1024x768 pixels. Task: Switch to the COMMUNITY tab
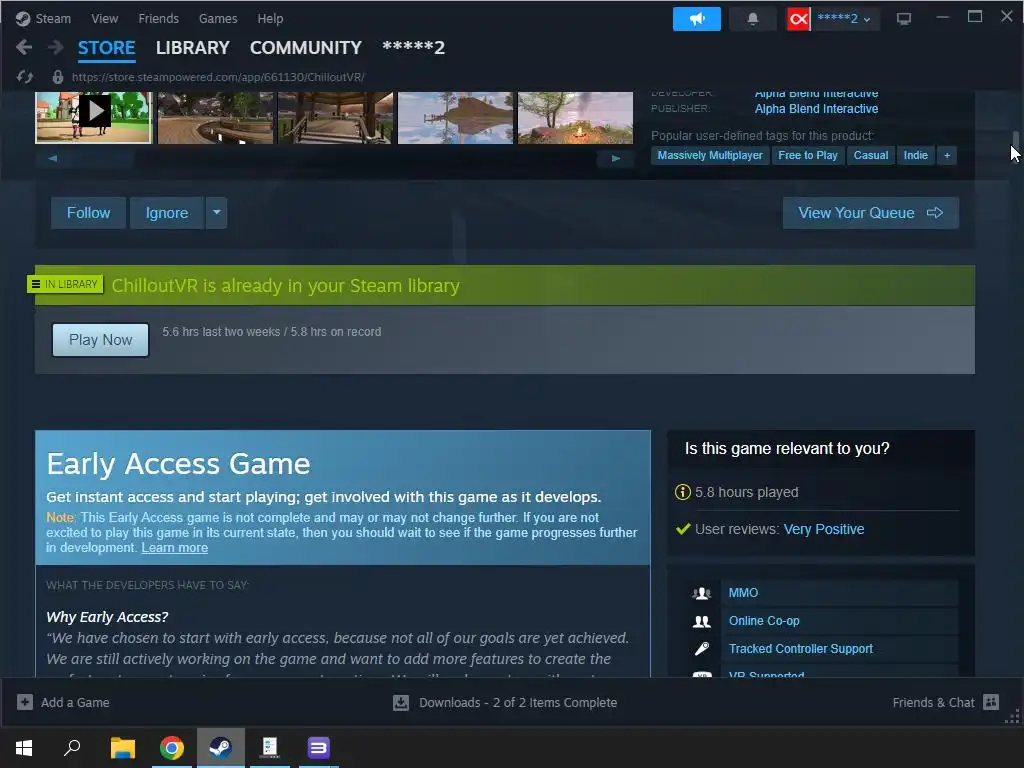pyautogui.click(x=306, y=48)
